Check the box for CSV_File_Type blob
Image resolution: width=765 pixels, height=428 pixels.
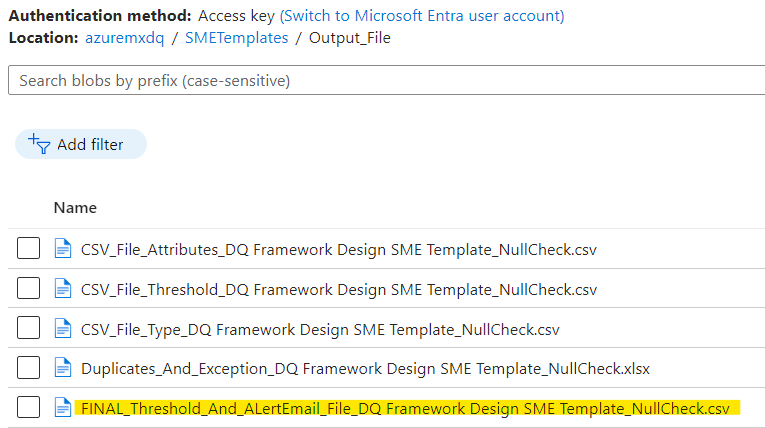(28, 327)
